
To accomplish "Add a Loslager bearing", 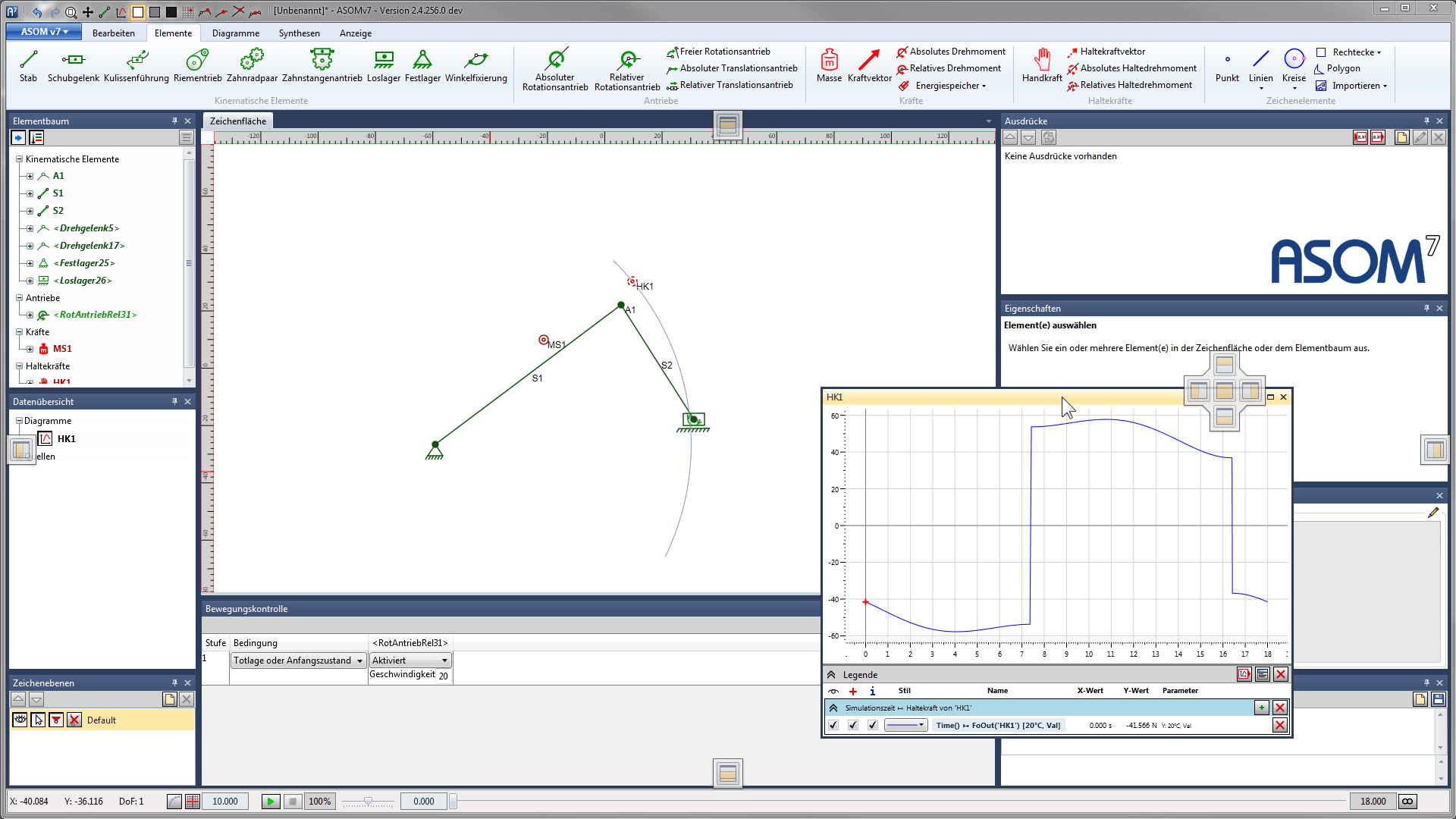I will (x=384, y=66).
